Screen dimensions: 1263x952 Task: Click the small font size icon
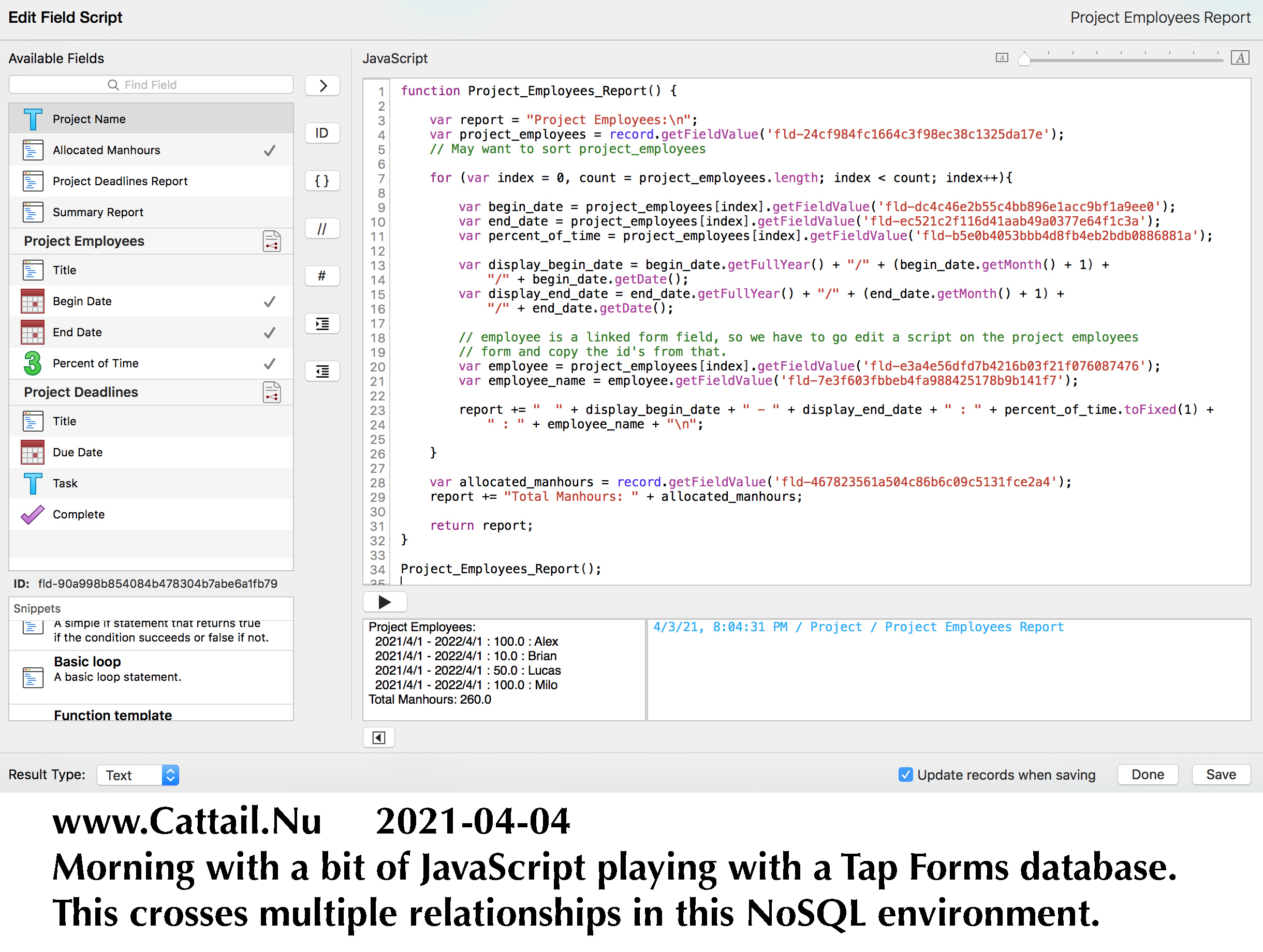coord(1002,57)
